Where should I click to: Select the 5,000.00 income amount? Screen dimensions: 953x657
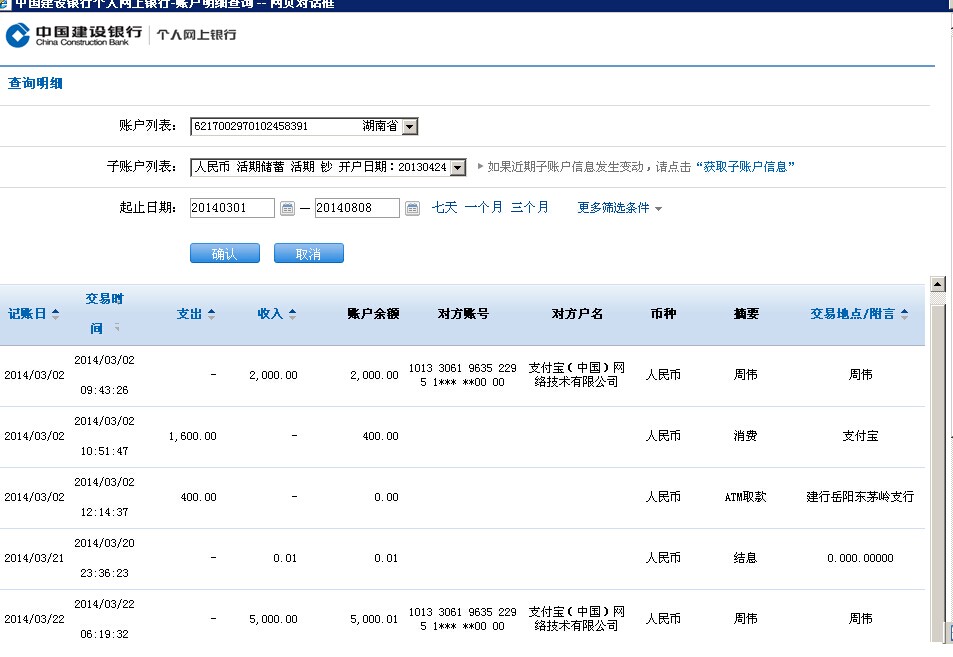[274, 619]
